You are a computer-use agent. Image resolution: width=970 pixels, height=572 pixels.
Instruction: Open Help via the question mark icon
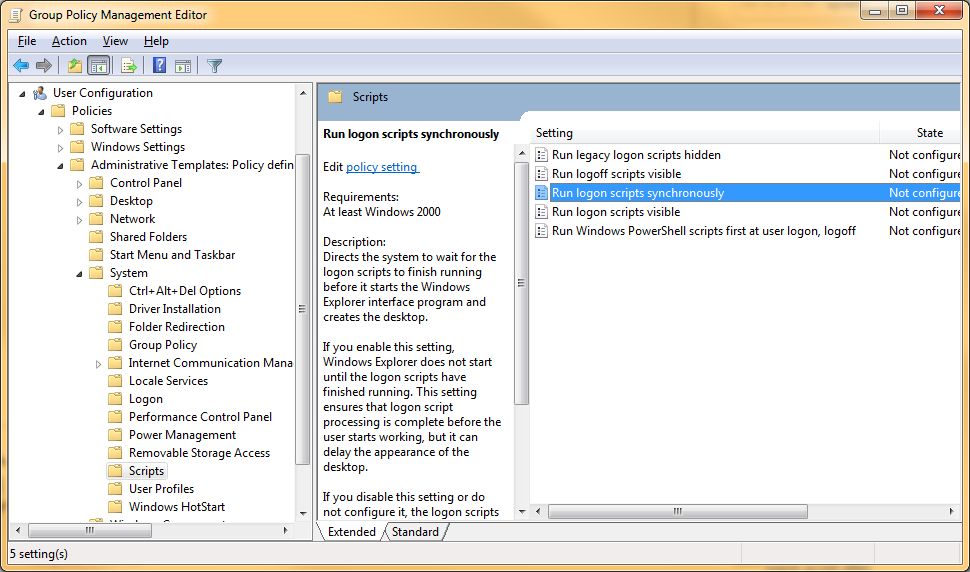[x=160, y=65]
